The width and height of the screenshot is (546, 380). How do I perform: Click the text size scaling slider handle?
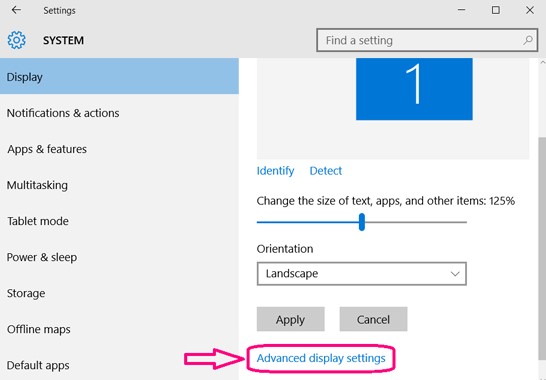click(x=362, y=222)
